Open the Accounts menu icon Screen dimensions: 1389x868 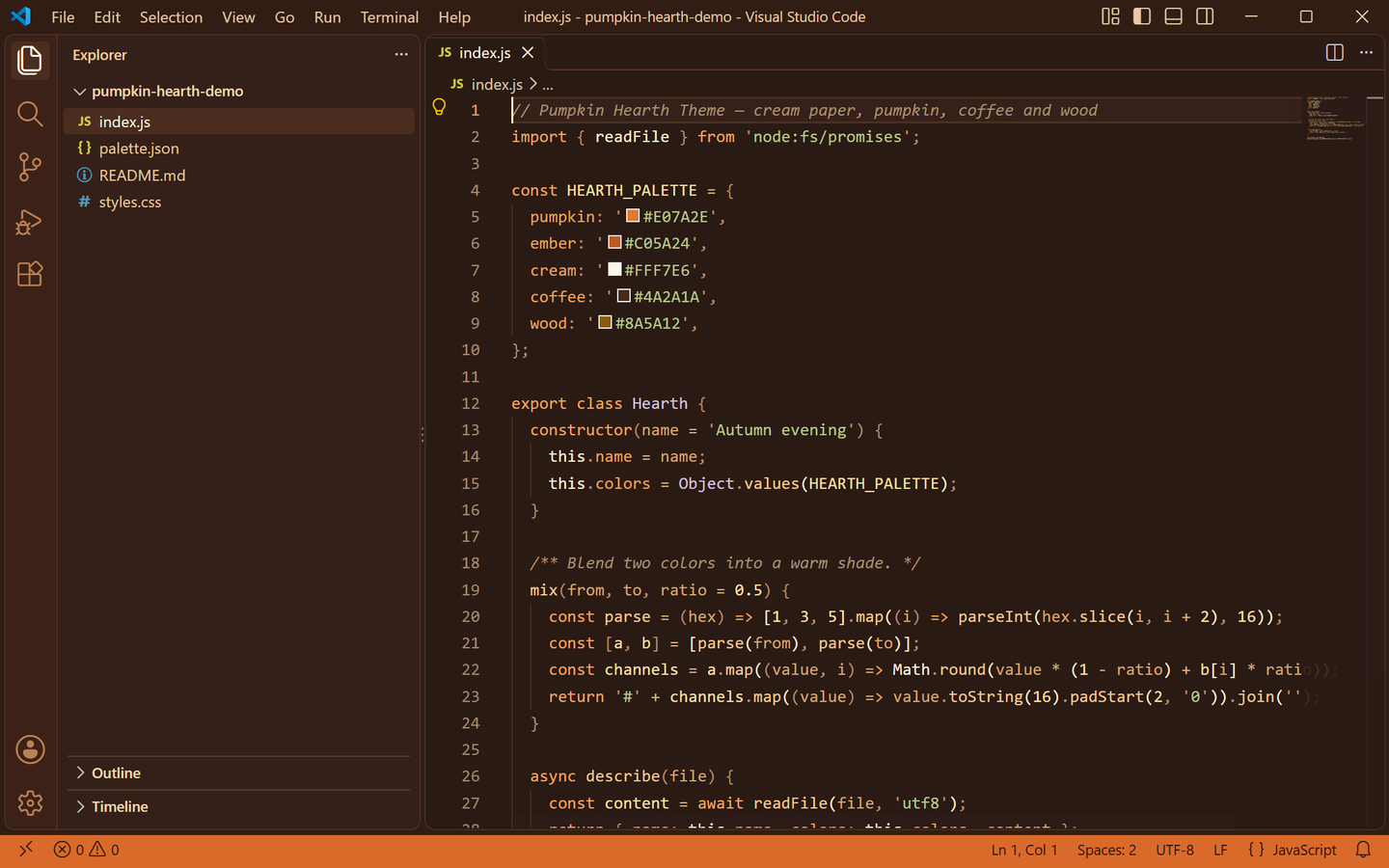30,749
